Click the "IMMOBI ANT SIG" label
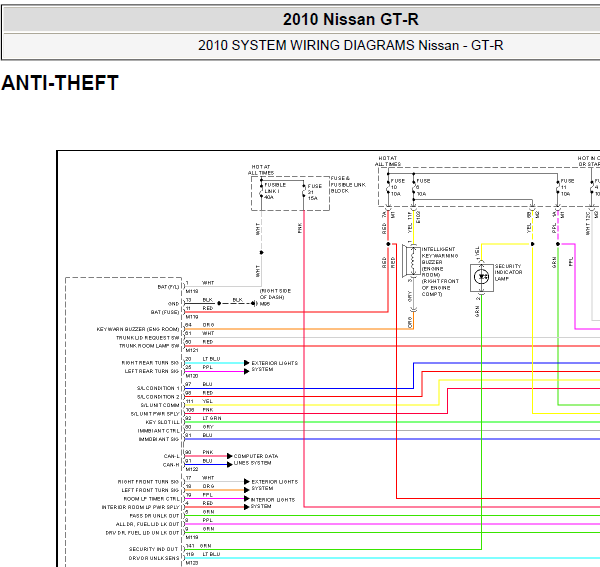Screen dimensions: 600x567 (x=159, y=439)
